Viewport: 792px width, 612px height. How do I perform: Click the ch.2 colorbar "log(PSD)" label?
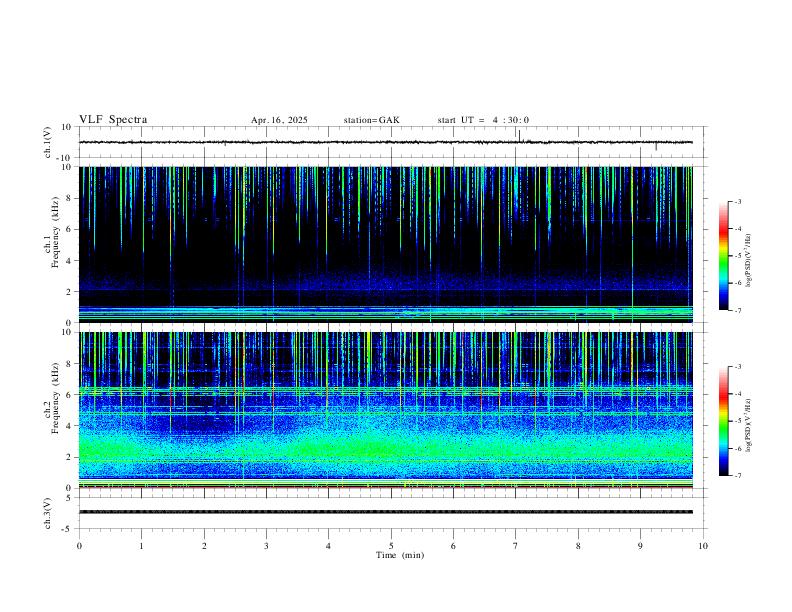[748, 426]
